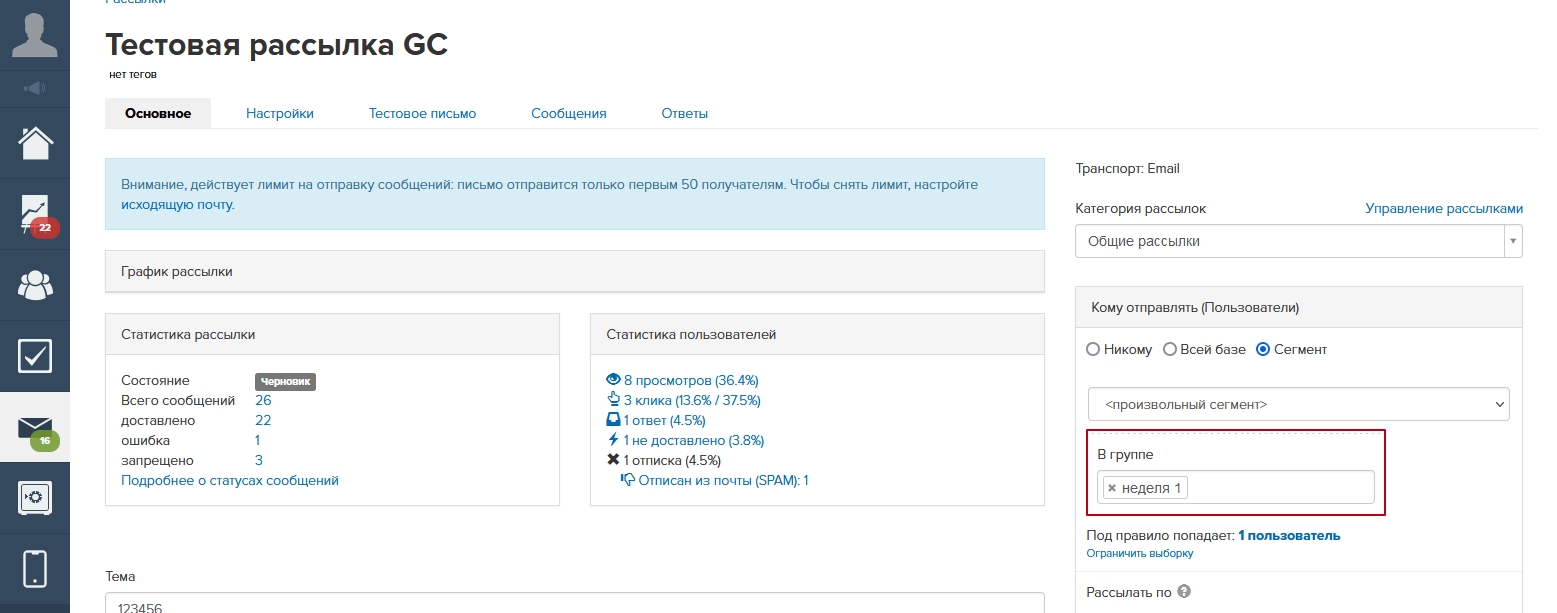The width and height of the screenshot is (1557, 613).
Task: Select the 'Никому' radio button
Action: coord(1093,350)
